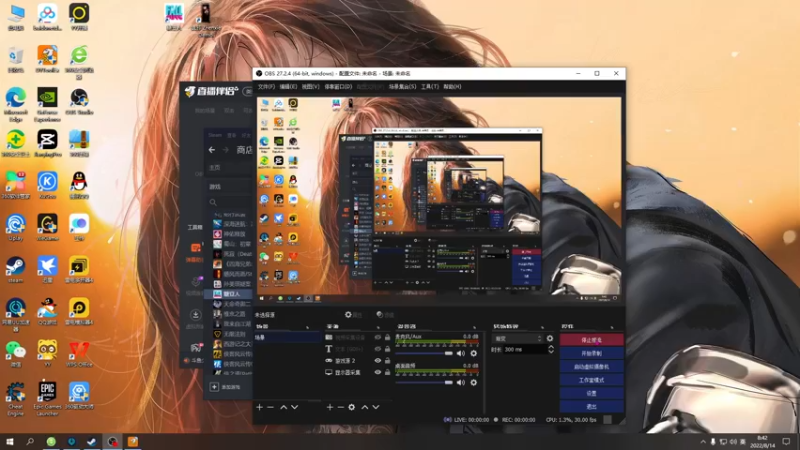Expand hidden system tray icons chevron
Screen dimensions: 800x450
pyautogui.click(x=703, y=442)
